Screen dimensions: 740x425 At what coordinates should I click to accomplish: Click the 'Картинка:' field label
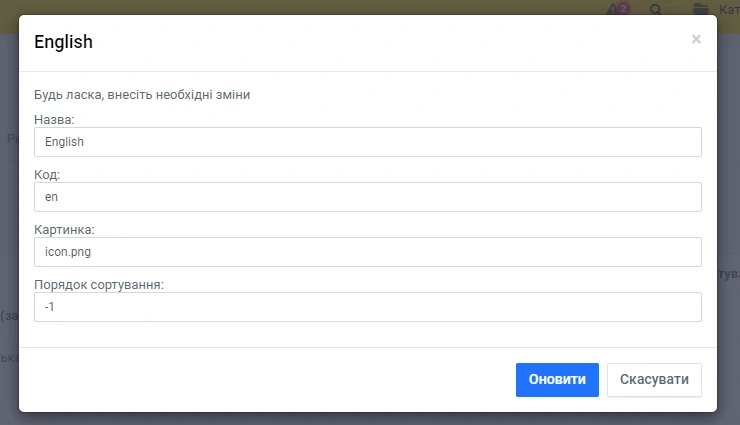(x=63, y=230)
